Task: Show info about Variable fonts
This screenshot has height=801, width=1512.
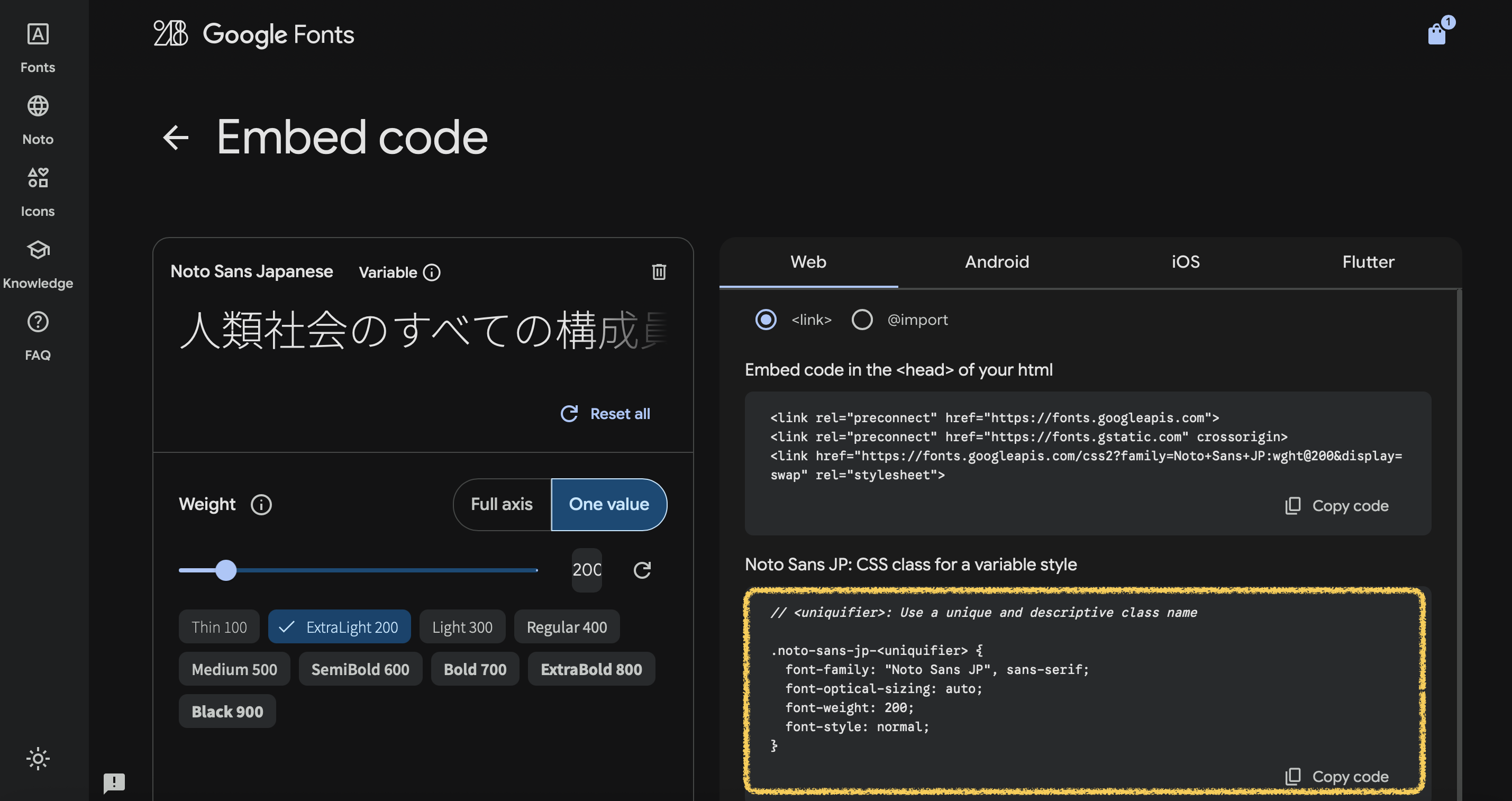Action: tap(432, 272)
